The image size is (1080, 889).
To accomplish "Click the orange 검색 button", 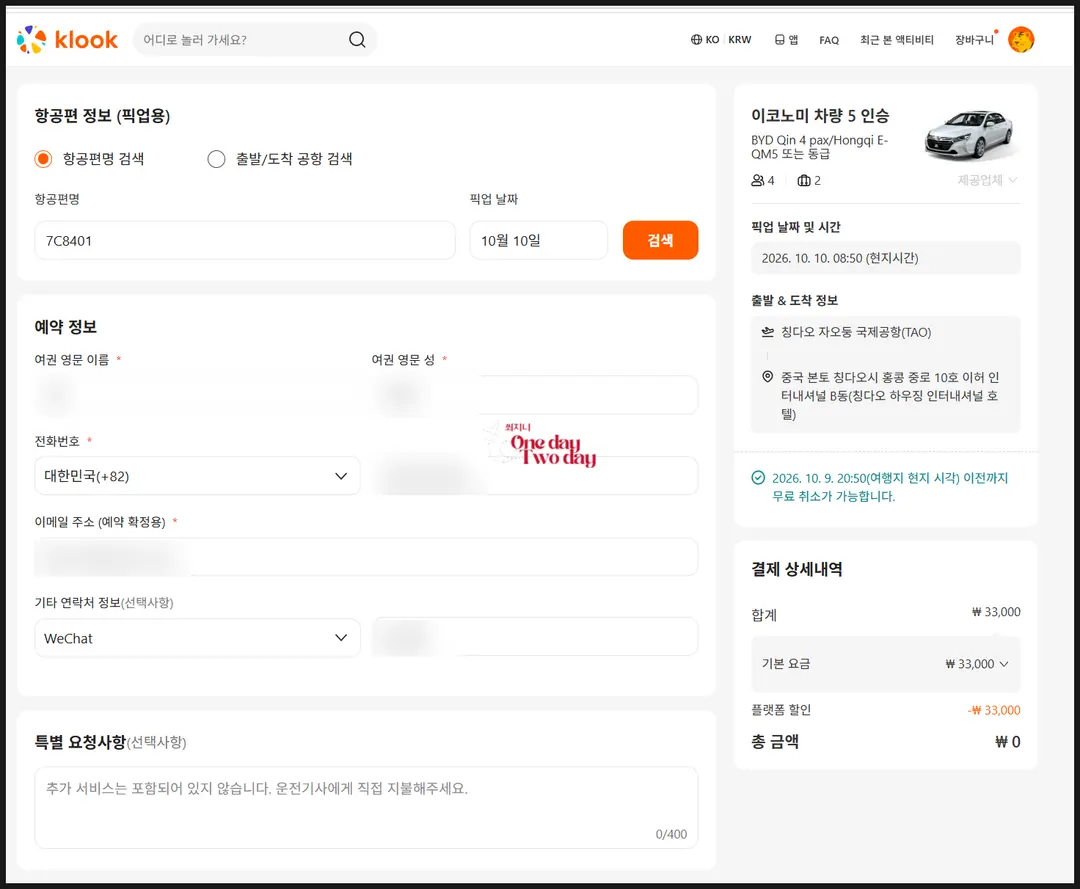I will [x=660, y=240].
